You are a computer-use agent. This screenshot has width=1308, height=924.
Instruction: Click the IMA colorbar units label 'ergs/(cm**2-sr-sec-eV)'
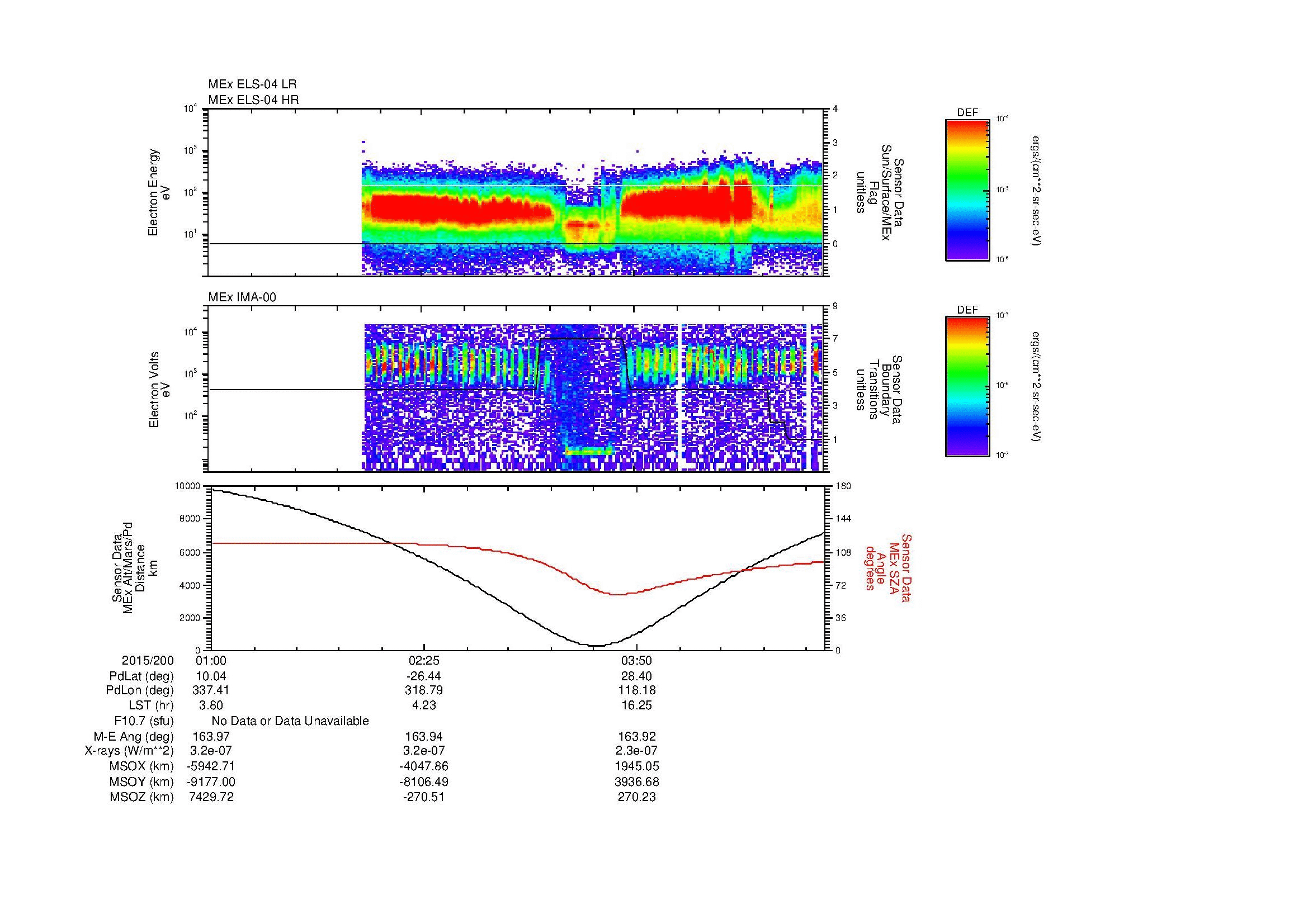pos(1037,387)
